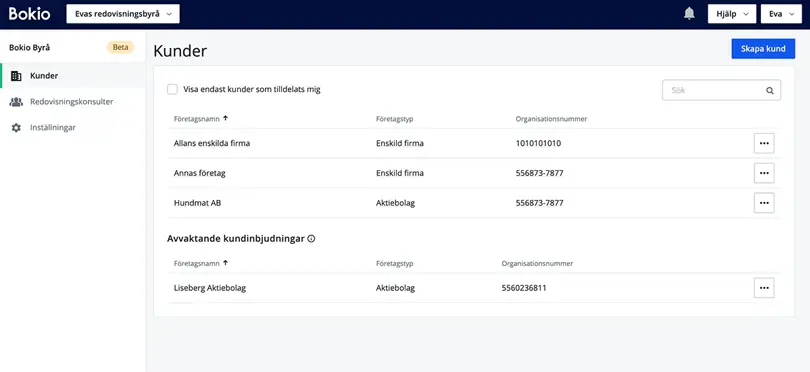Click the Beta badge
The image size is (810, 372).
120,47
